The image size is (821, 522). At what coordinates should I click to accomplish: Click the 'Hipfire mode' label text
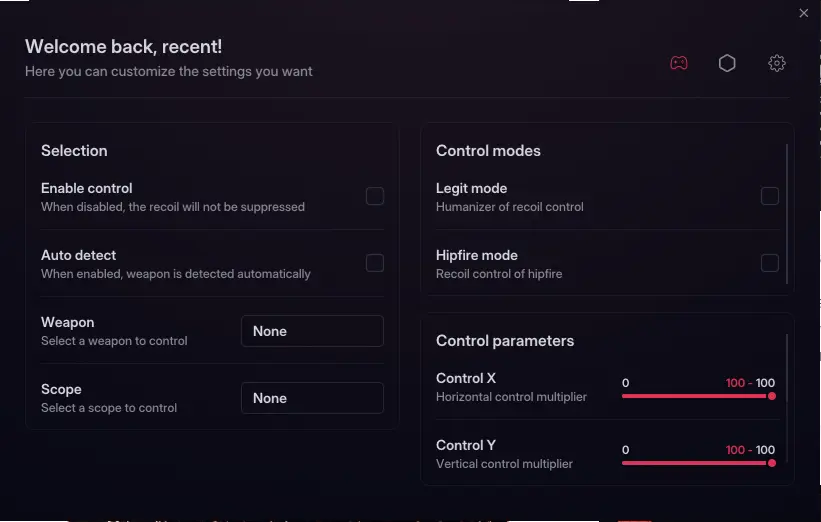(477, 255)
